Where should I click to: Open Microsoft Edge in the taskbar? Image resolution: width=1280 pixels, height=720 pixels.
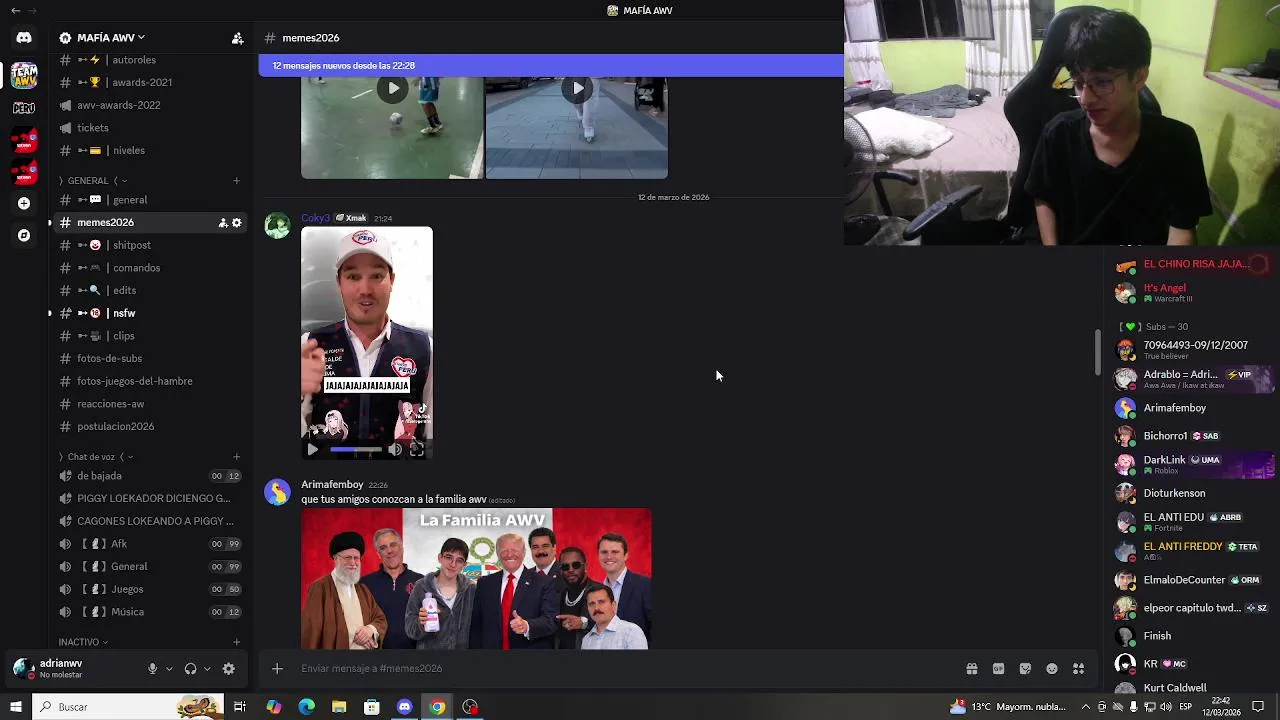click(x=306, y=707)
